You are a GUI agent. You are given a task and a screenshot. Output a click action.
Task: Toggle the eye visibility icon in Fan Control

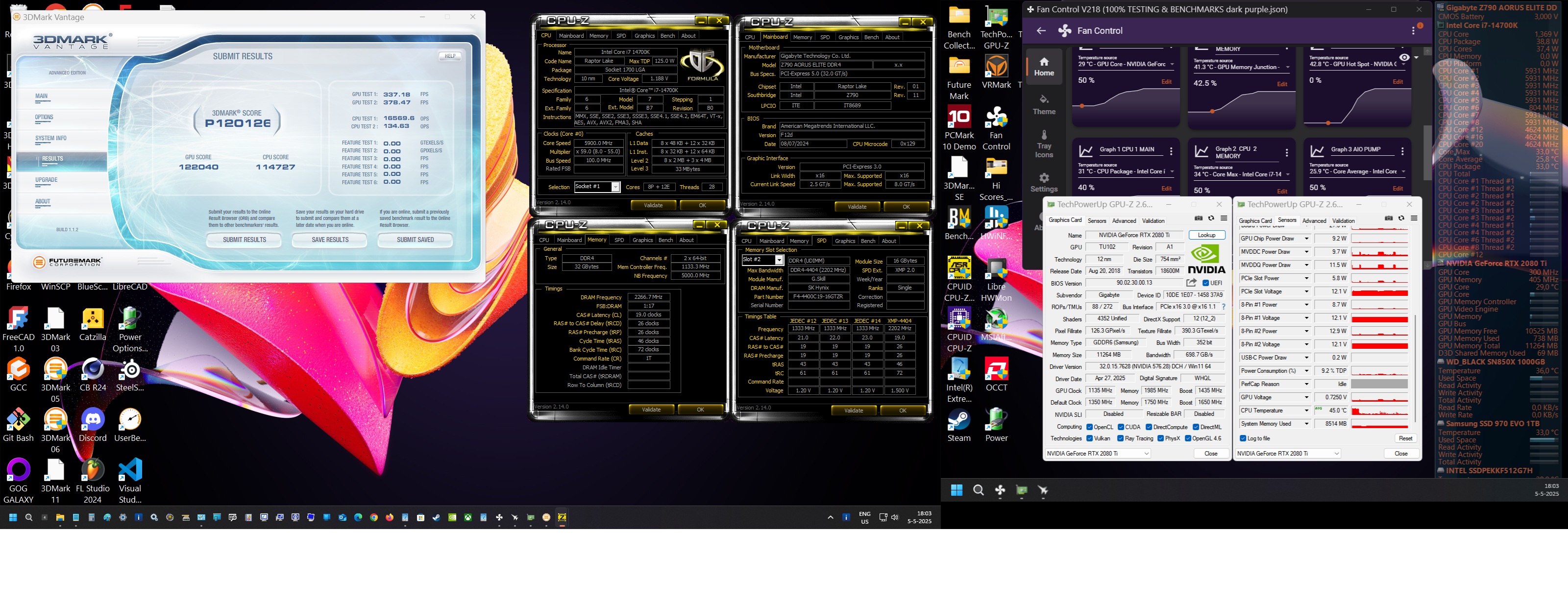point(1404,58)
